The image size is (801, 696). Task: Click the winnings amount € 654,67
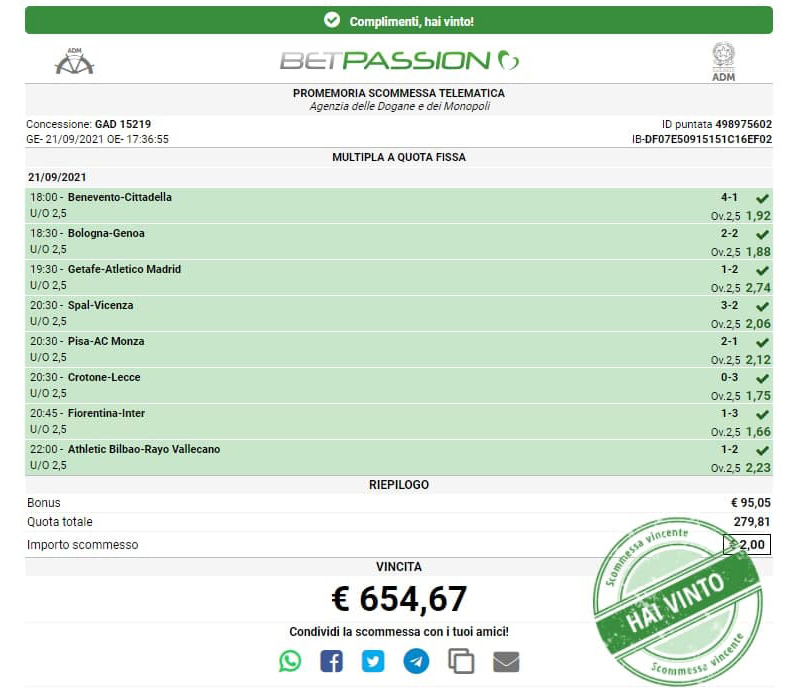pos(399,598)
